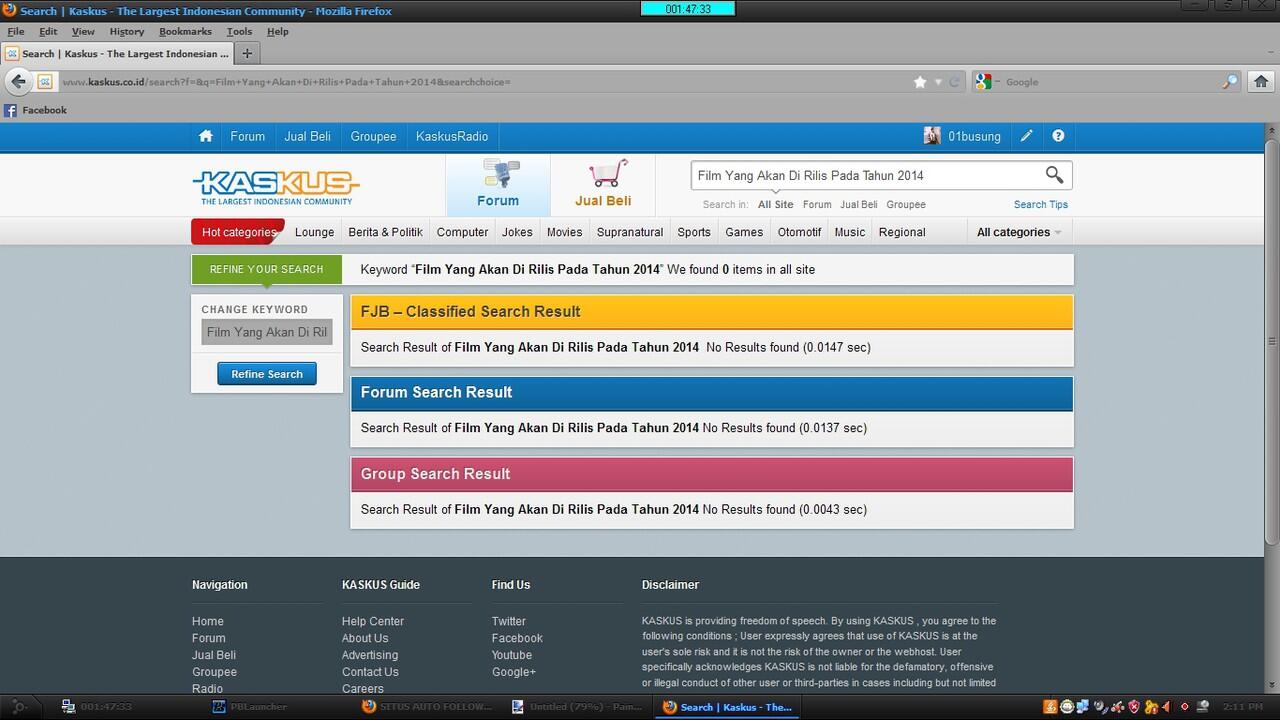The width and height of the screenshot is (1280, 720).
Task: Open Otomotif category
Action: point(799,232)
